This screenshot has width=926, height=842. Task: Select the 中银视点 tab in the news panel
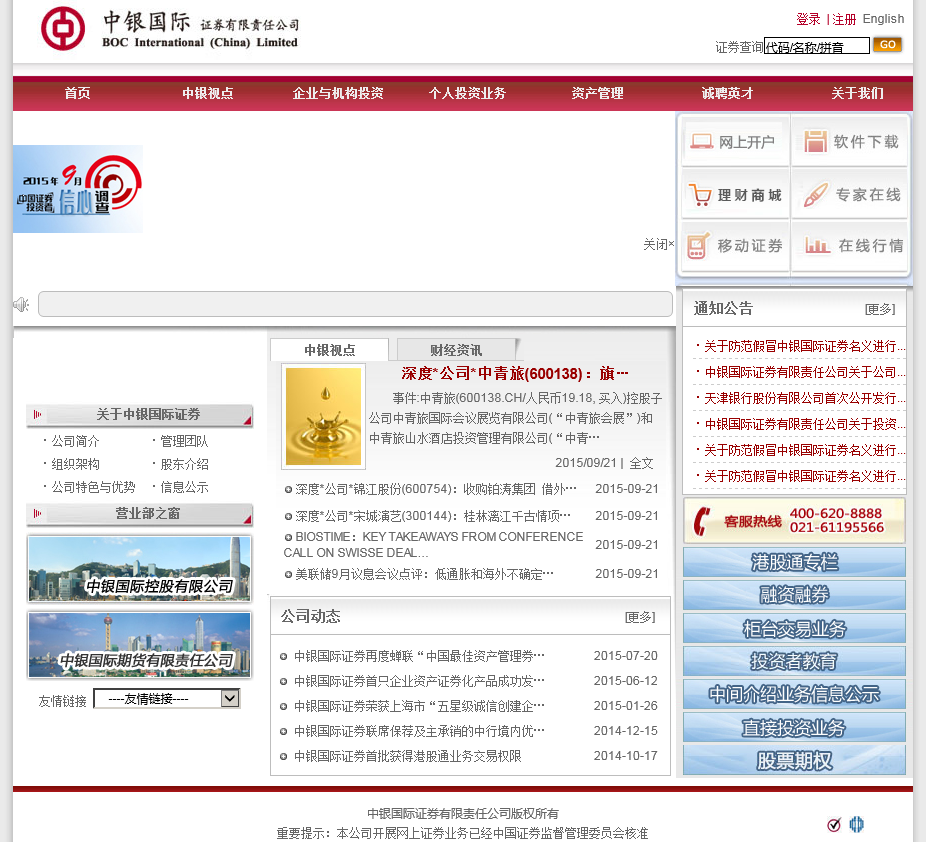pyautogui.click(x=330, y=350)
